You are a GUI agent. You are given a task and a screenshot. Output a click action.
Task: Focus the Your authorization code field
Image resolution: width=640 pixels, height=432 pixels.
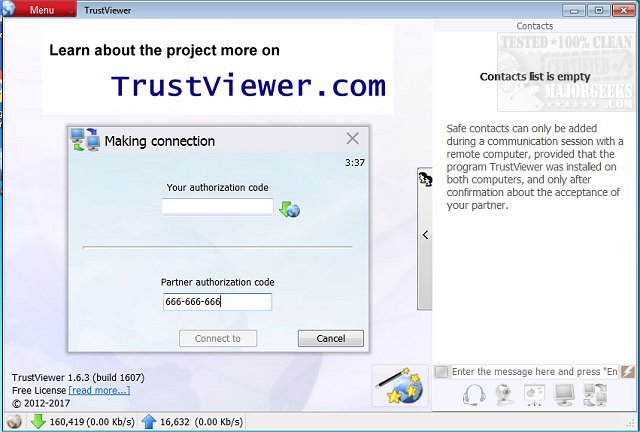point(217,207)
